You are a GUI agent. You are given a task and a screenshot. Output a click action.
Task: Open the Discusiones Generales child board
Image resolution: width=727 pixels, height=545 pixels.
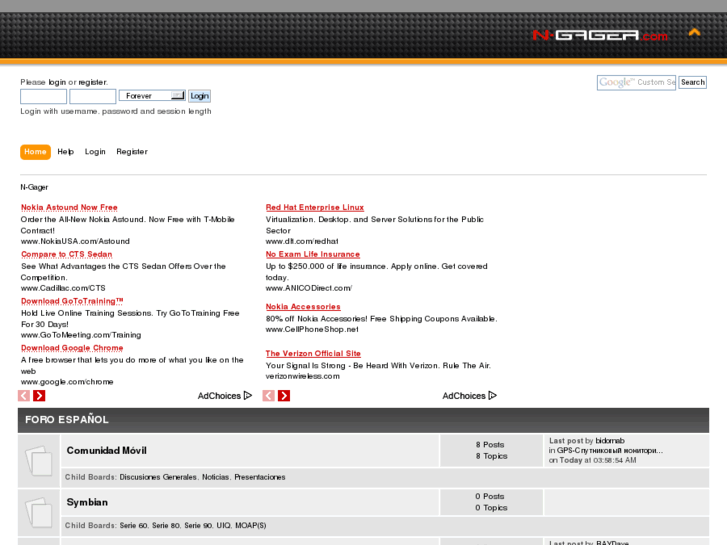tap(158, 477)
